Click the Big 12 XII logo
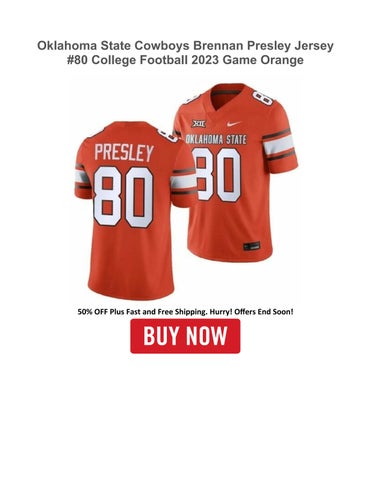Screen dimensions: 371x480 (x=199, y=123)
